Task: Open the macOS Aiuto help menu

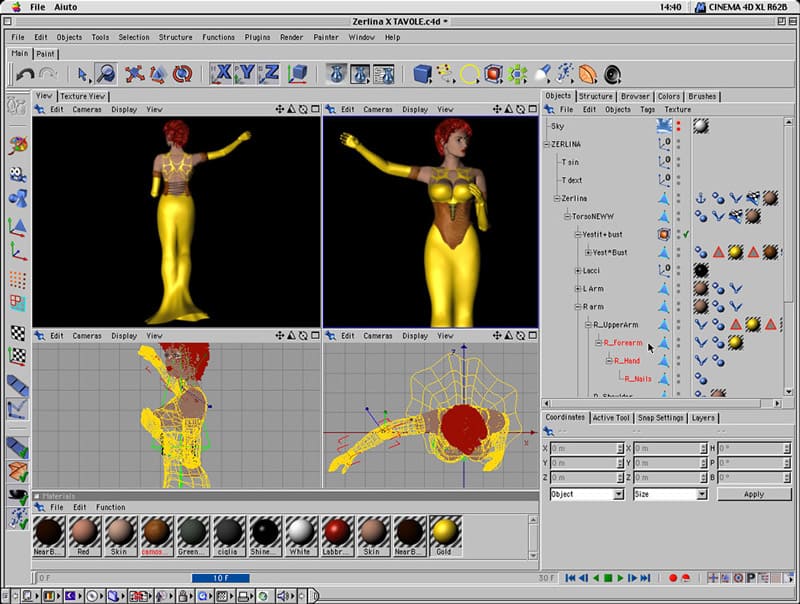Action: (66, 7)
